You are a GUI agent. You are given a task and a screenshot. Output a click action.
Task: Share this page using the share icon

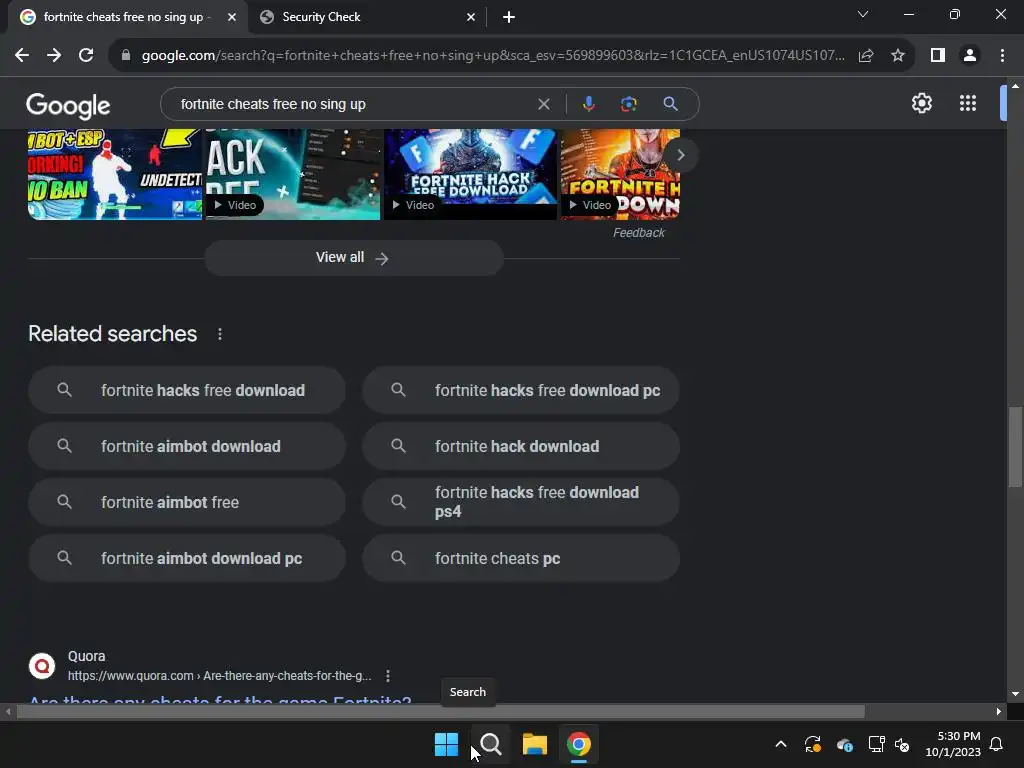pos(866,56)
